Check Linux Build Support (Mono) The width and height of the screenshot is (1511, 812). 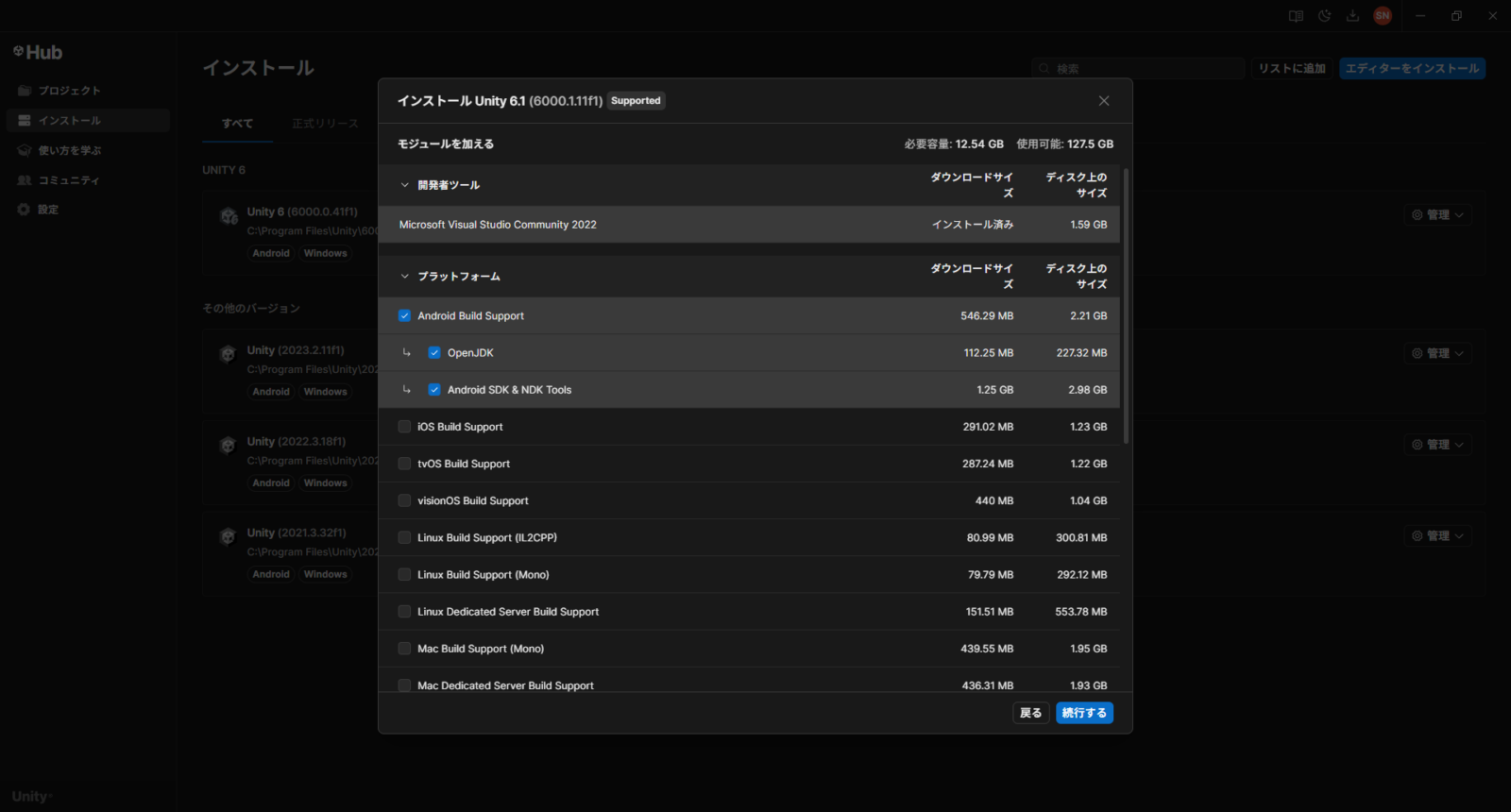click(x=404, y=574)
